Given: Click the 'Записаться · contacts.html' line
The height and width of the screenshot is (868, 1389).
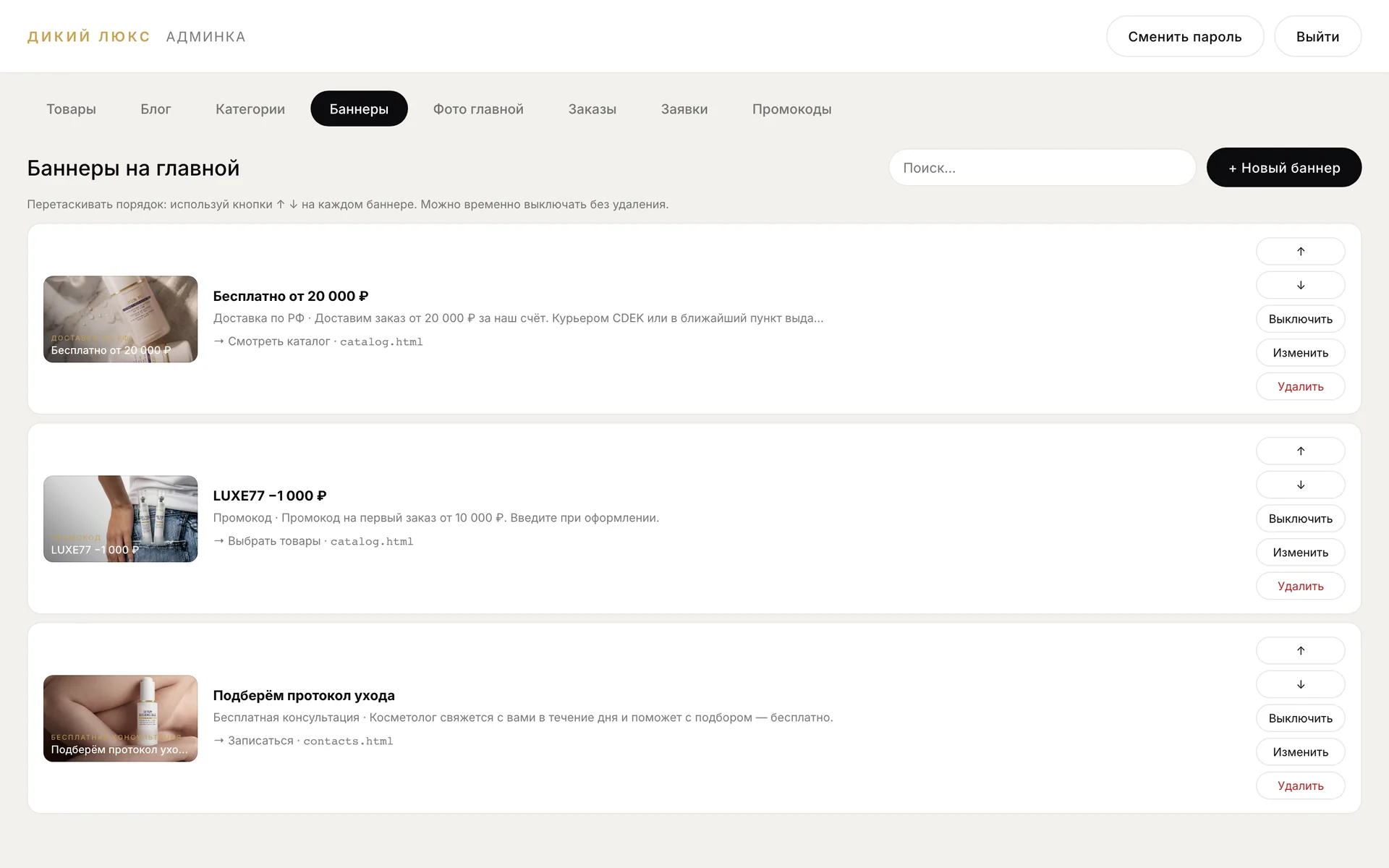Looking at the screenshot, I should (303, 741).
